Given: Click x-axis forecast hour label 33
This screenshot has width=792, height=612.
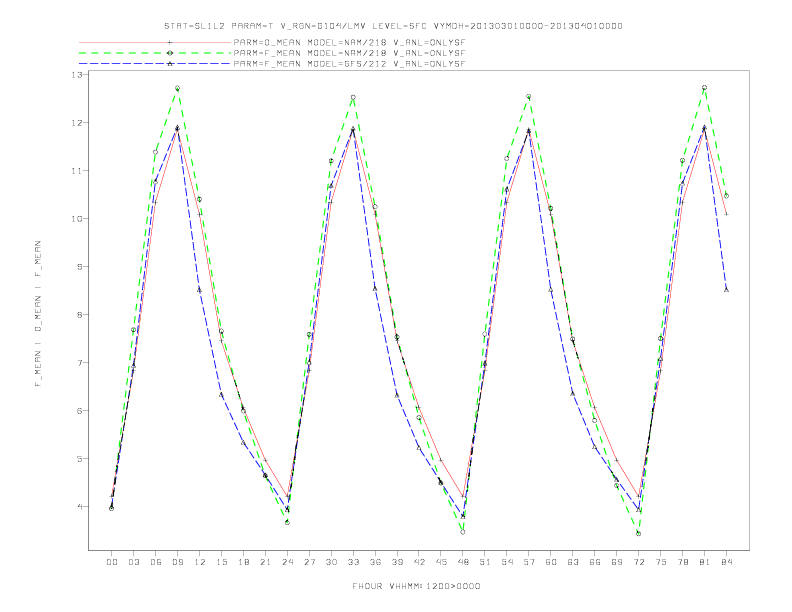Looking at the screenshot, I should tap(353, 562).
